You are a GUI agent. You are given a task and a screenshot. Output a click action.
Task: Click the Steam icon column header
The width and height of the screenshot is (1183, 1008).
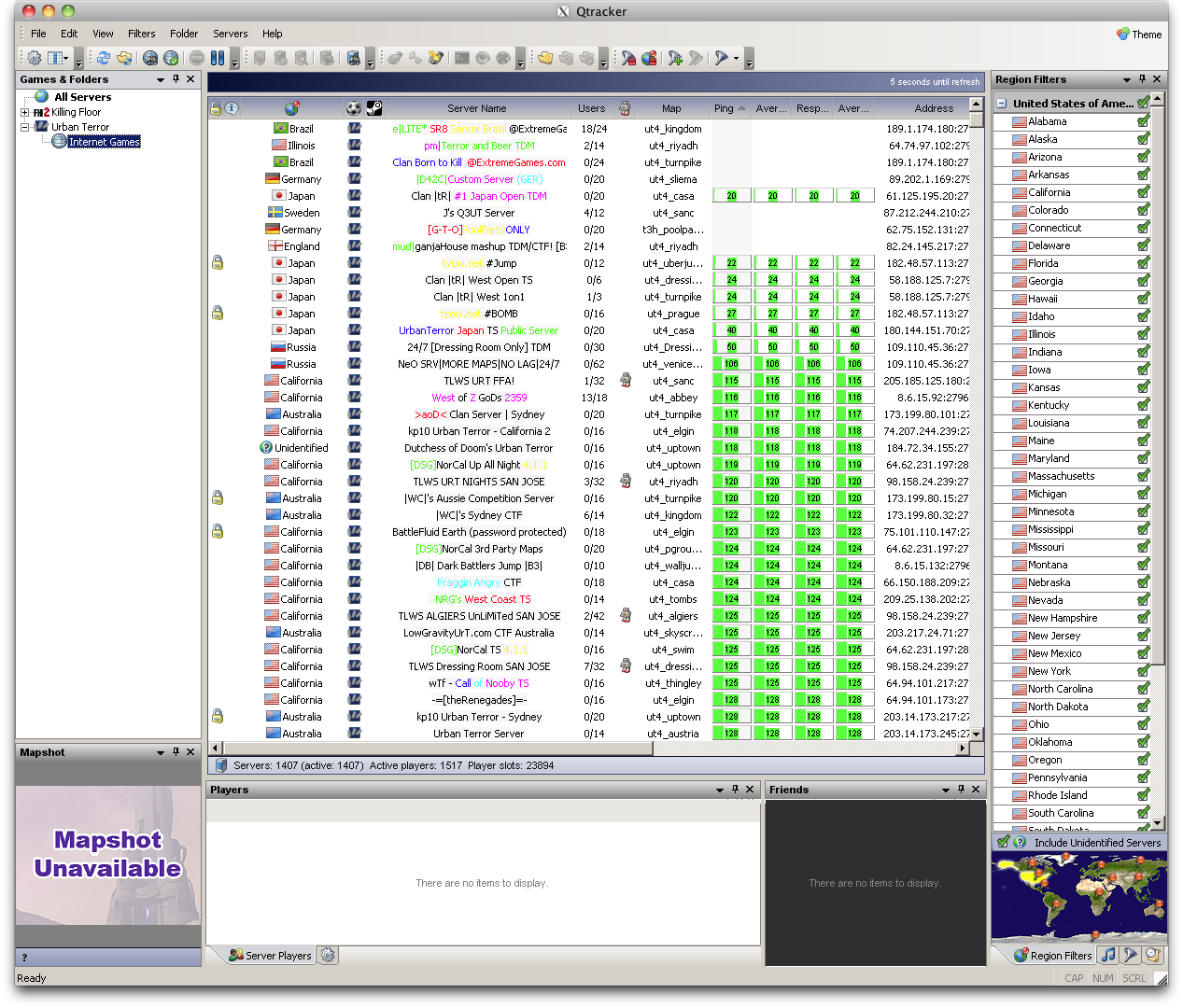[373, 108]
